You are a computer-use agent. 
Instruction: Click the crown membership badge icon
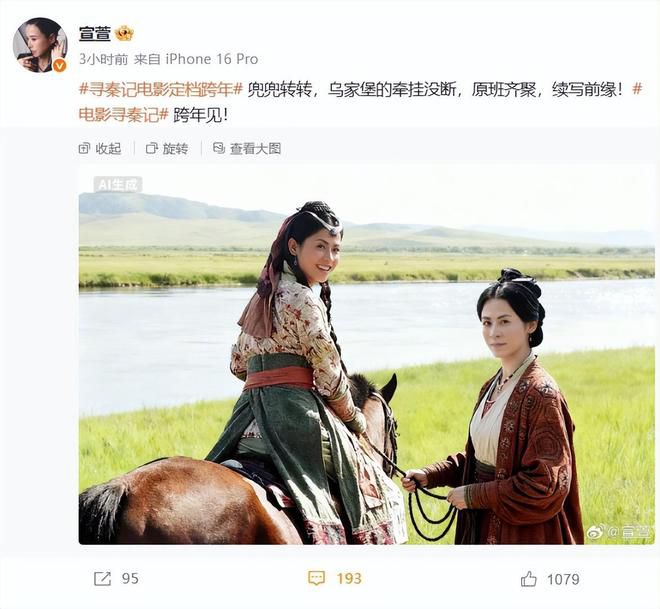point(124,33)
